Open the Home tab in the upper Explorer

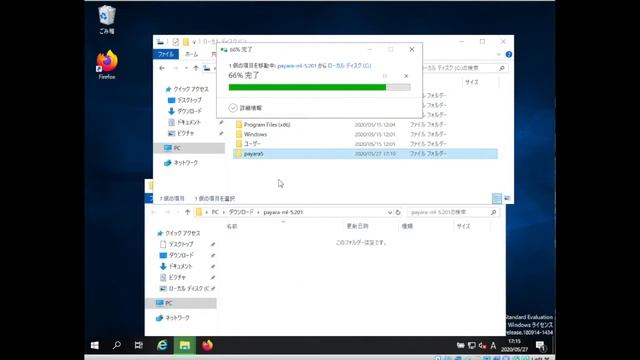[x=191, y=54]
